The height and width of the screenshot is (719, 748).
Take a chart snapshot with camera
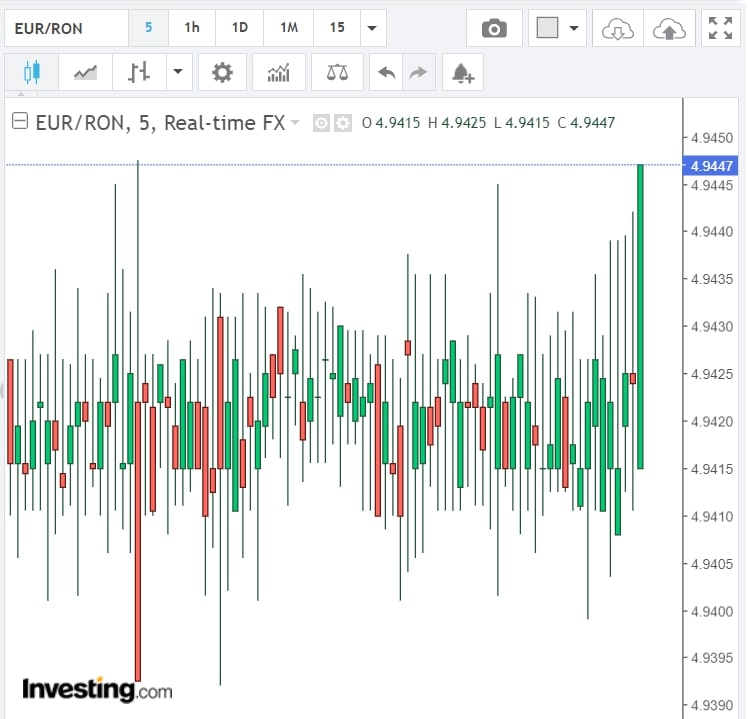[x=494, y=28]
